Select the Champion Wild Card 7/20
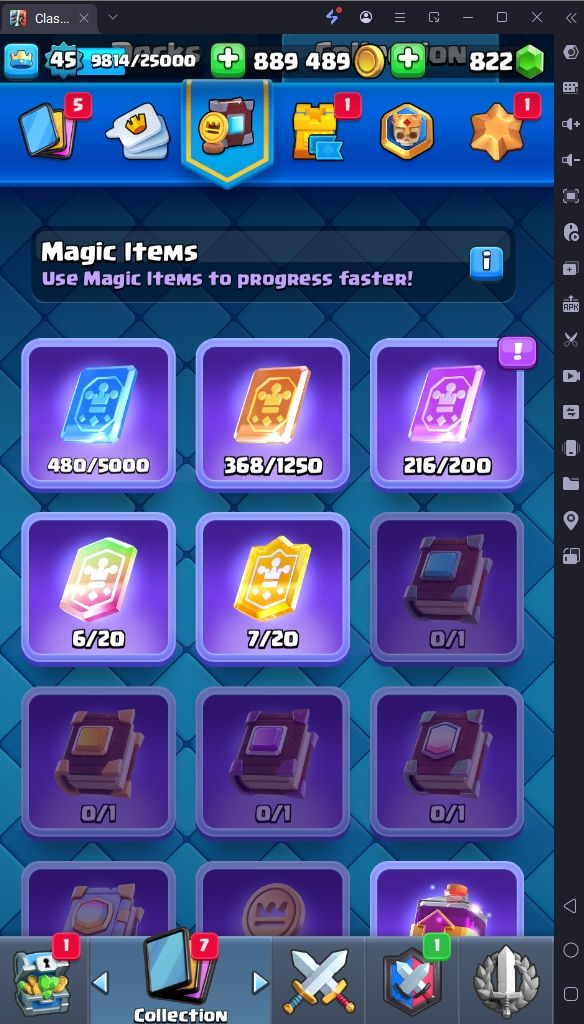 273,588
